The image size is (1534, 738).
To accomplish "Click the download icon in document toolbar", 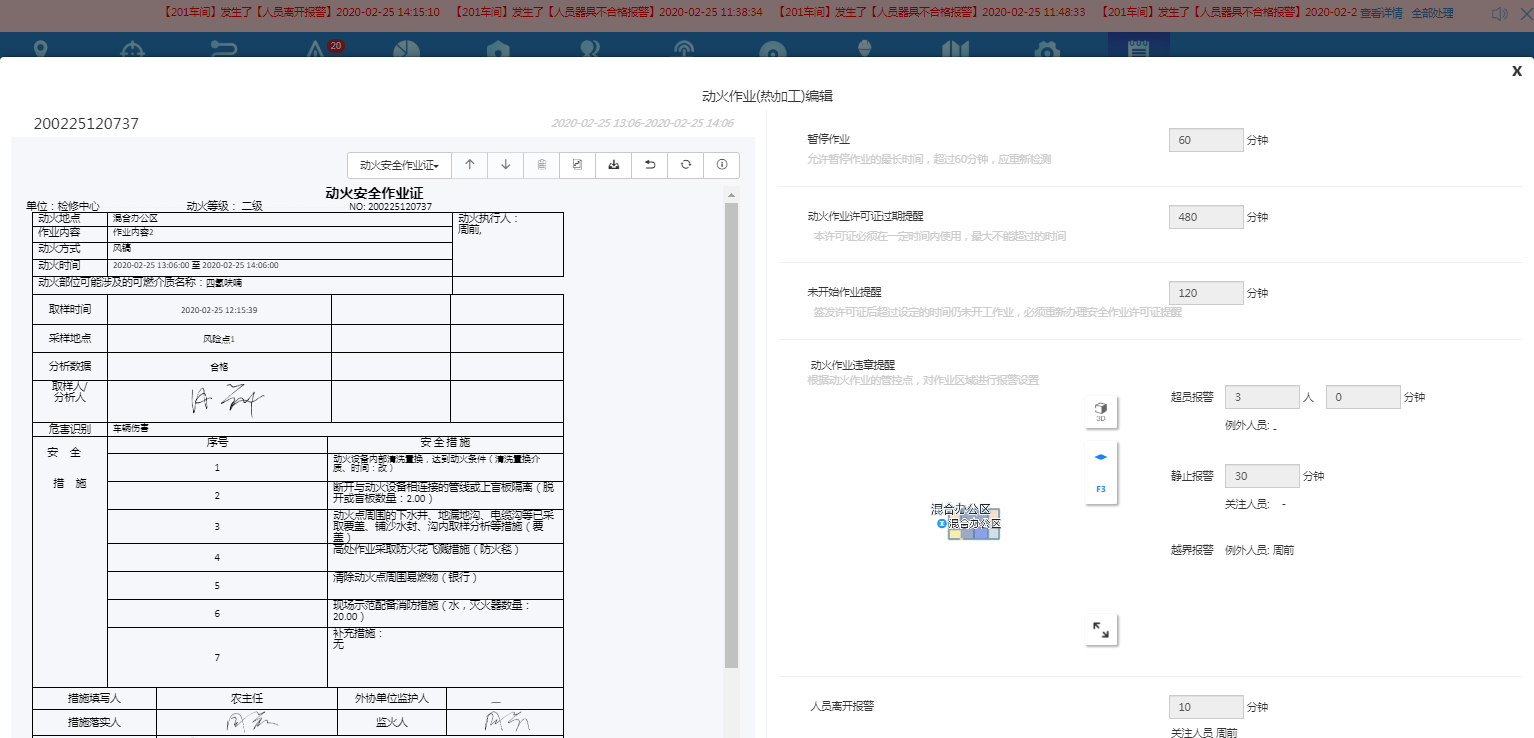I will click(613, 165).
